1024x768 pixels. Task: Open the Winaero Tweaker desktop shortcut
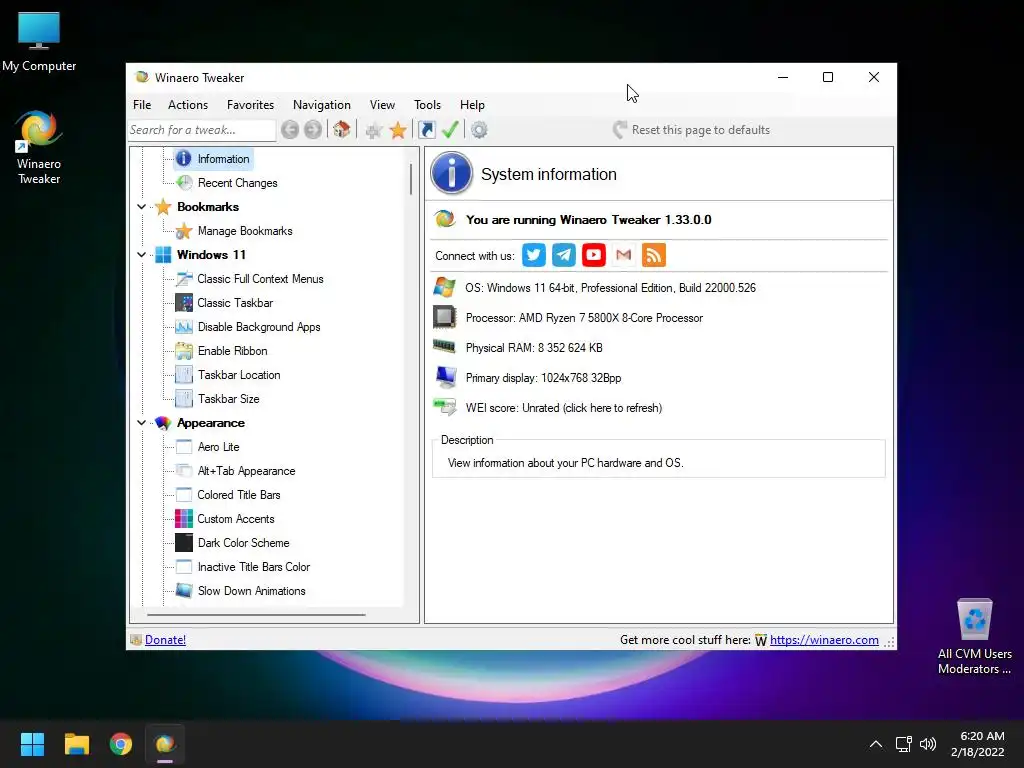(39, 148)
